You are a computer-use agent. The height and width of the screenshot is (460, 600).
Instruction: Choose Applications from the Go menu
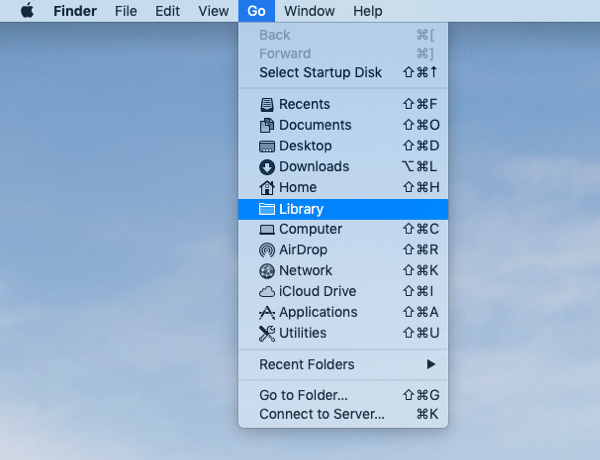coord(343,312)
